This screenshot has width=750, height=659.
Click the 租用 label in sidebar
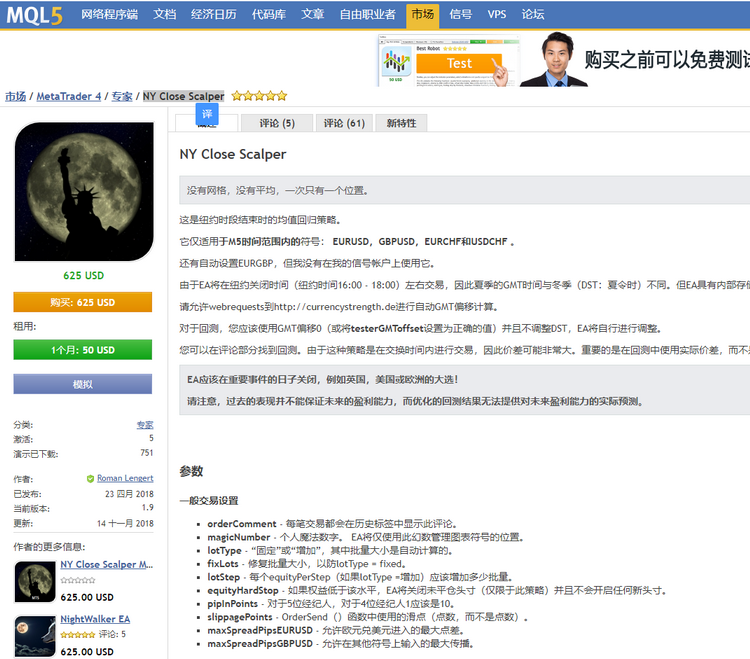(x=25, y=326)
